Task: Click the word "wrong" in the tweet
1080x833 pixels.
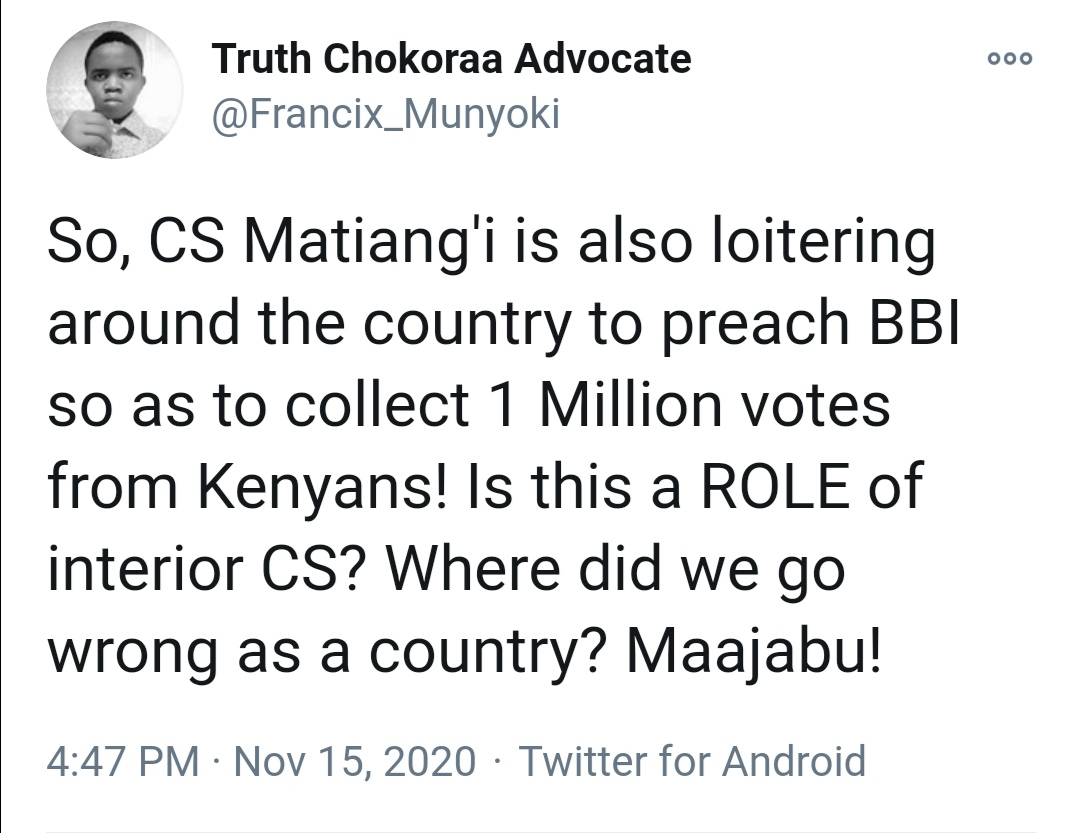Action: point(127,653)
